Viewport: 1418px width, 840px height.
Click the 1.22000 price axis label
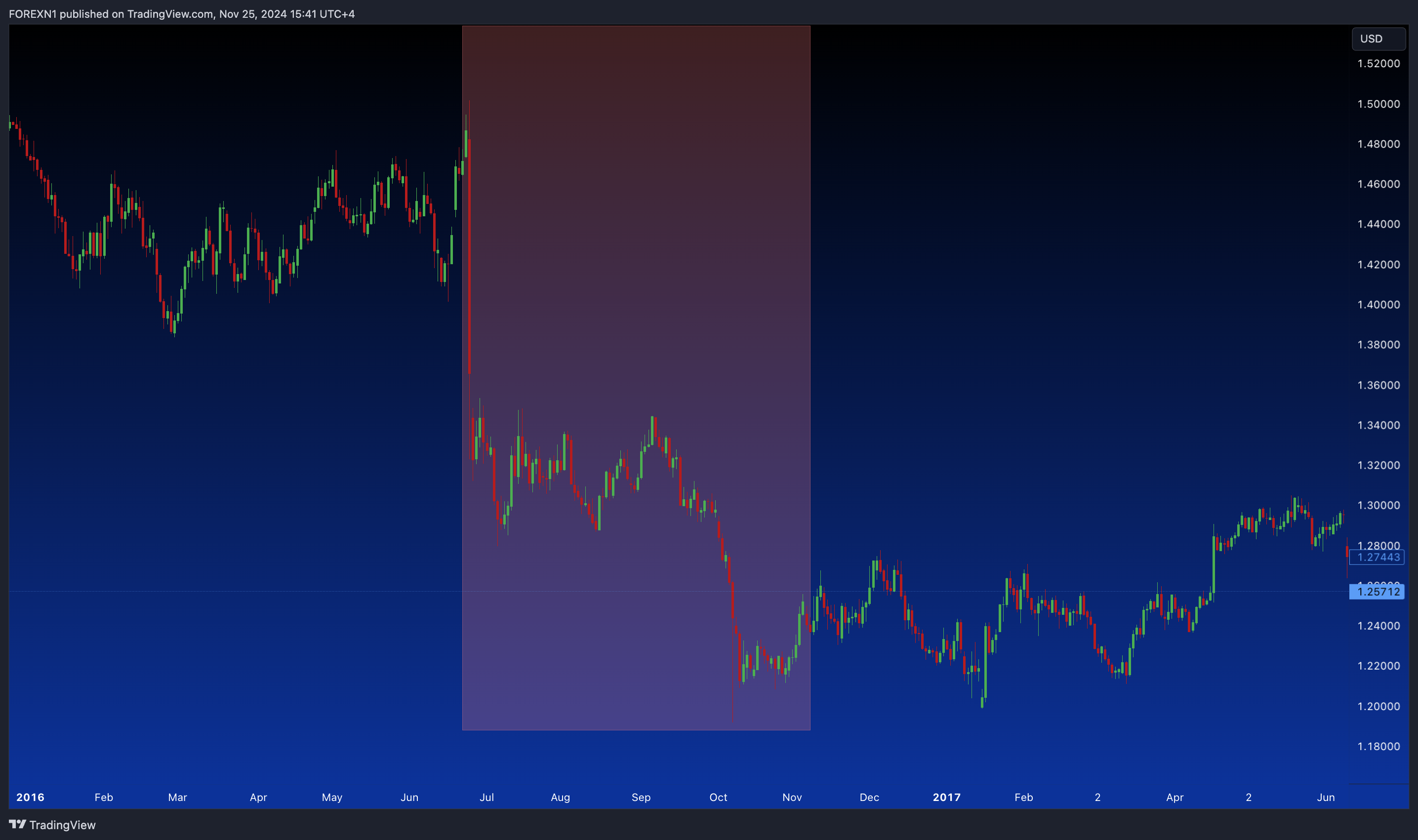pyautogui.click(x=1378, y=666)
